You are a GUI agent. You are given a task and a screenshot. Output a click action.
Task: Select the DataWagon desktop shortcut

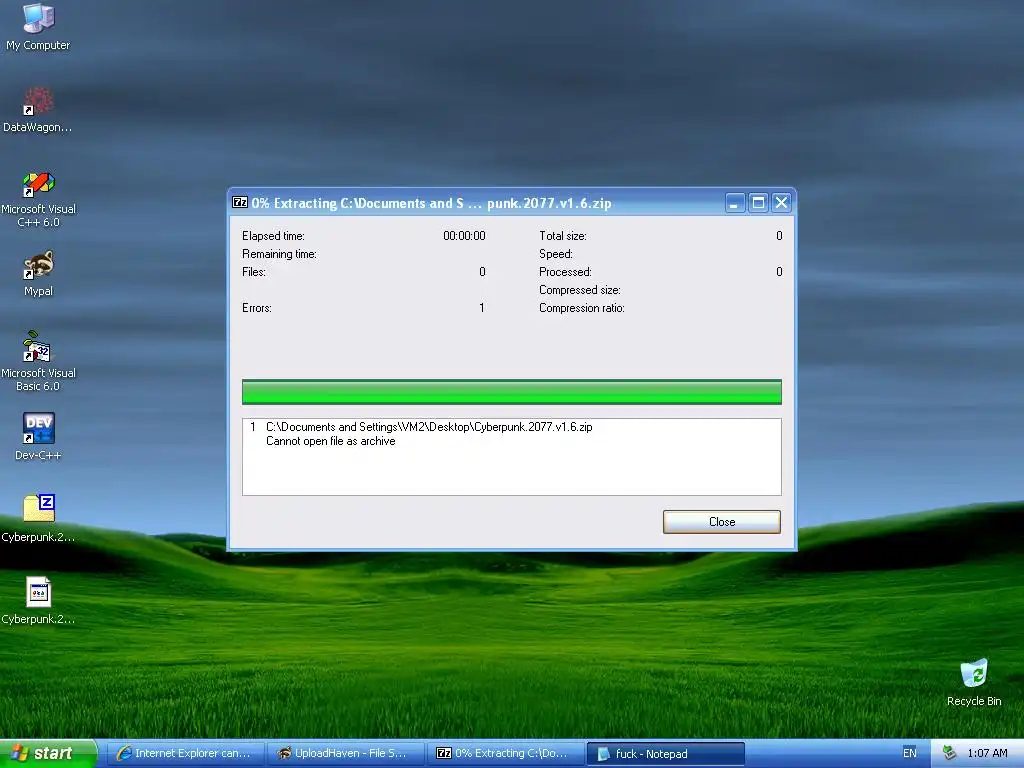coord(38,109)
